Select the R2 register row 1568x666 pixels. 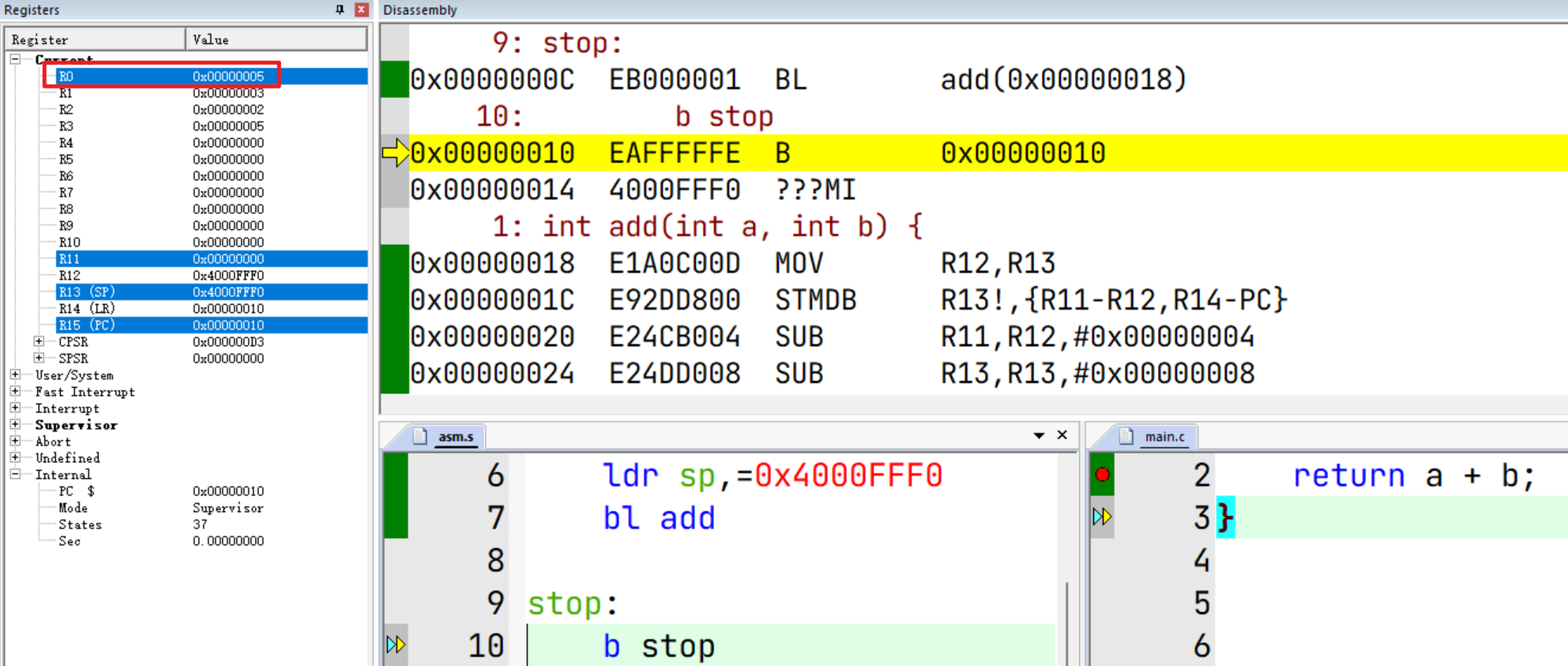(x=212, y=109)
